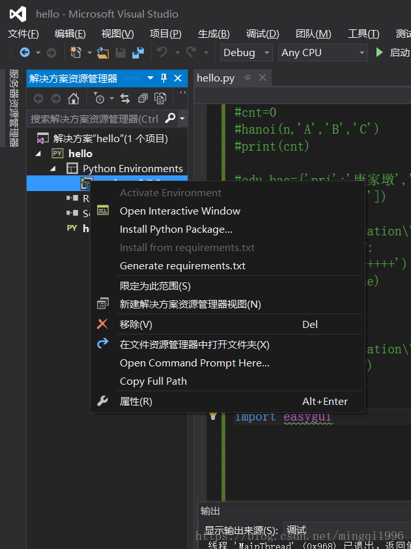Click the Open File folder toolbar icon
The image size is (411, 549).
[103, 53]
